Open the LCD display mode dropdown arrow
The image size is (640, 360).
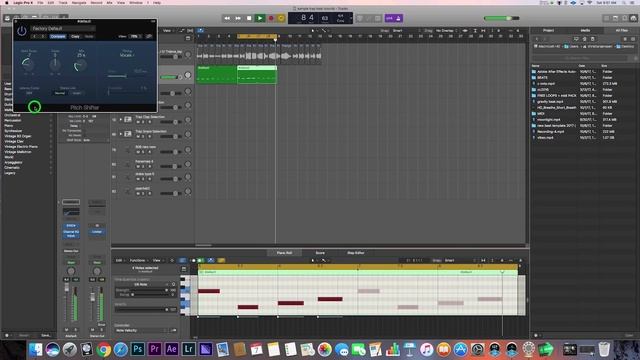[x=351, y=18]
